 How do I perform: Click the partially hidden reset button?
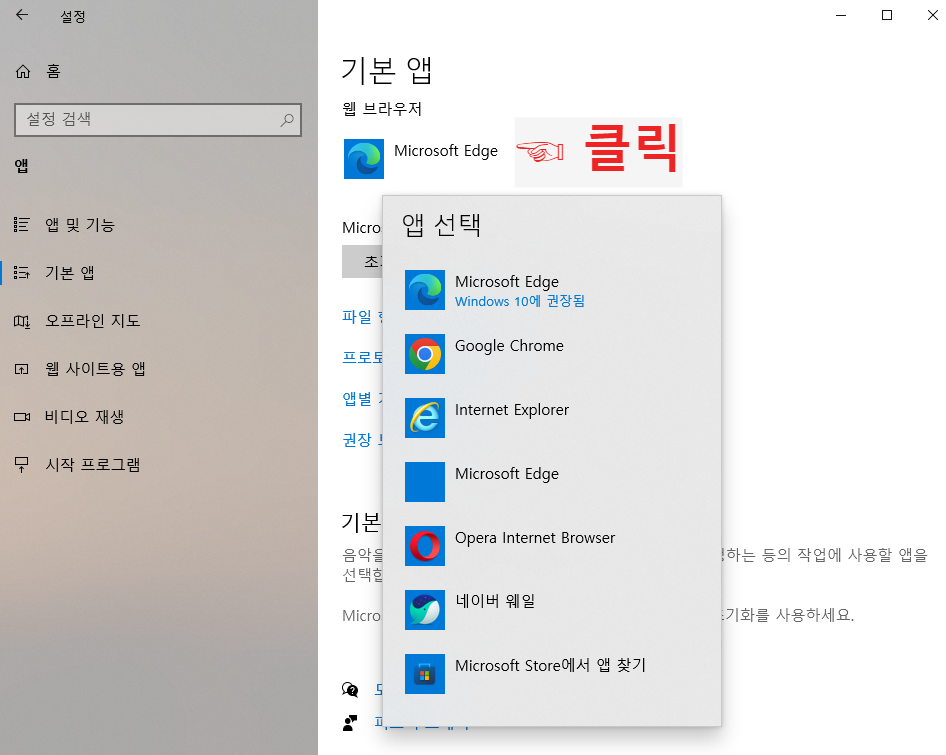tap(362, 261)
